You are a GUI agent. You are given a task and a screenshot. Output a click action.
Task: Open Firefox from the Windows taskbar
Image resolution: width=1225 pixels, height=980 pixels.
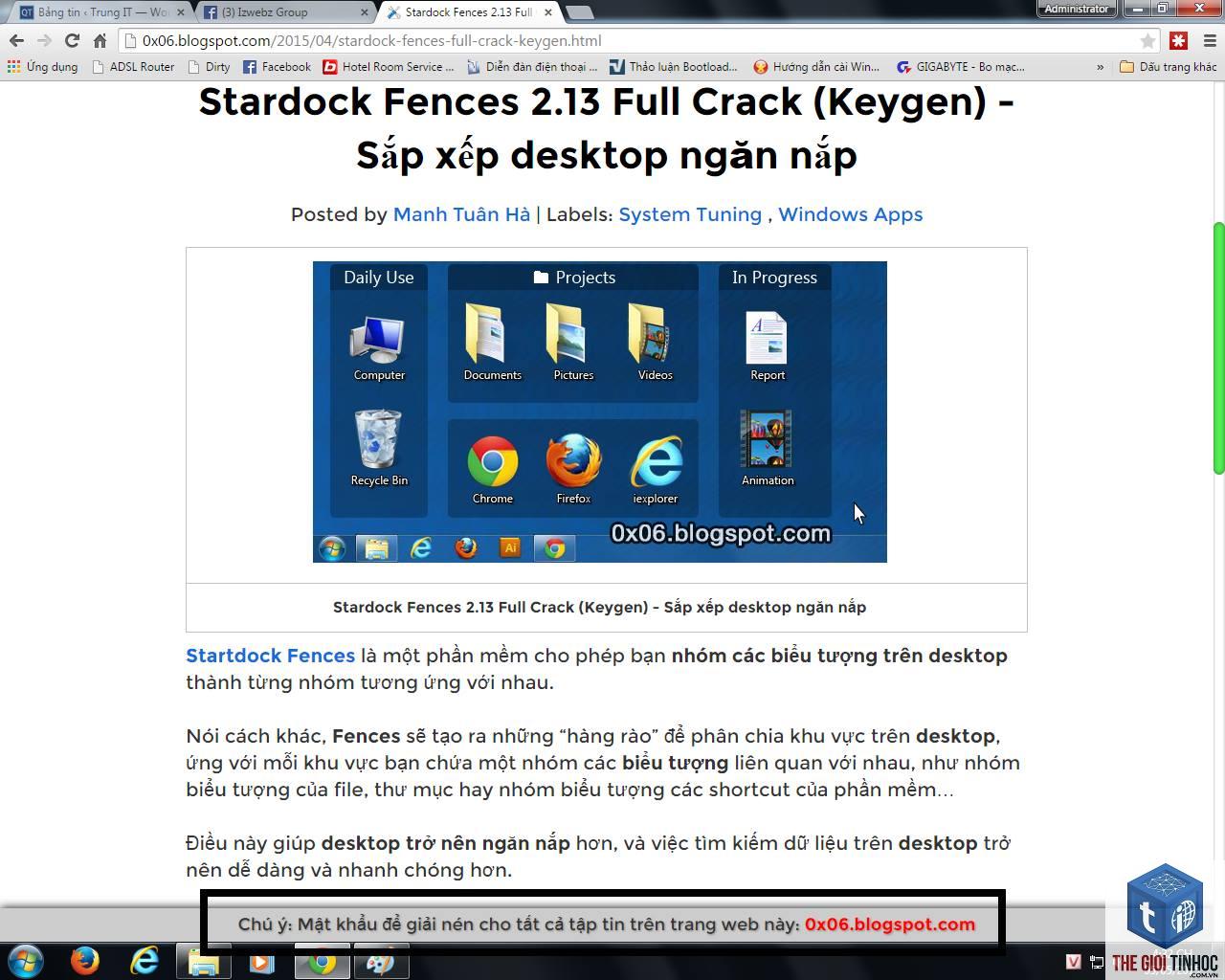click(85, 960)
